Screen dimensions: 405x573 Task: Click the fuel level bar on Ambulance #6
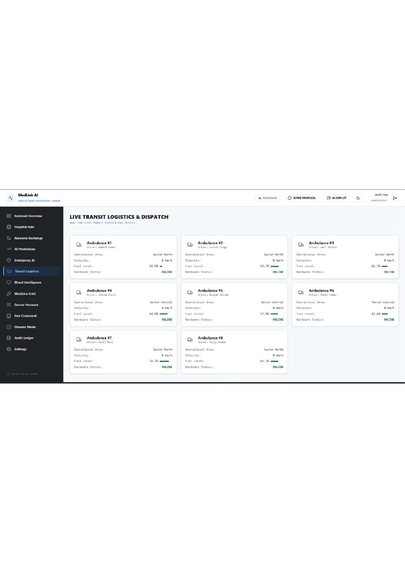(x=385, y=314)
